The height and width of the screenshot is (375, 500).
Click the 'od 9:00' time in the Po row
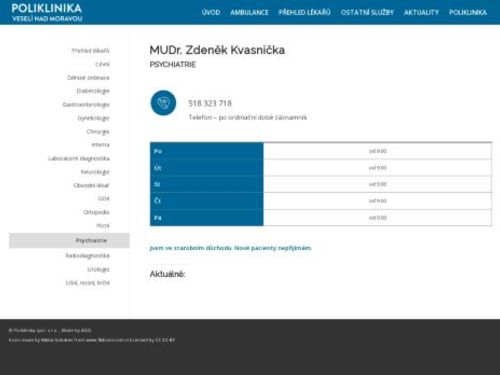point(377,151)
